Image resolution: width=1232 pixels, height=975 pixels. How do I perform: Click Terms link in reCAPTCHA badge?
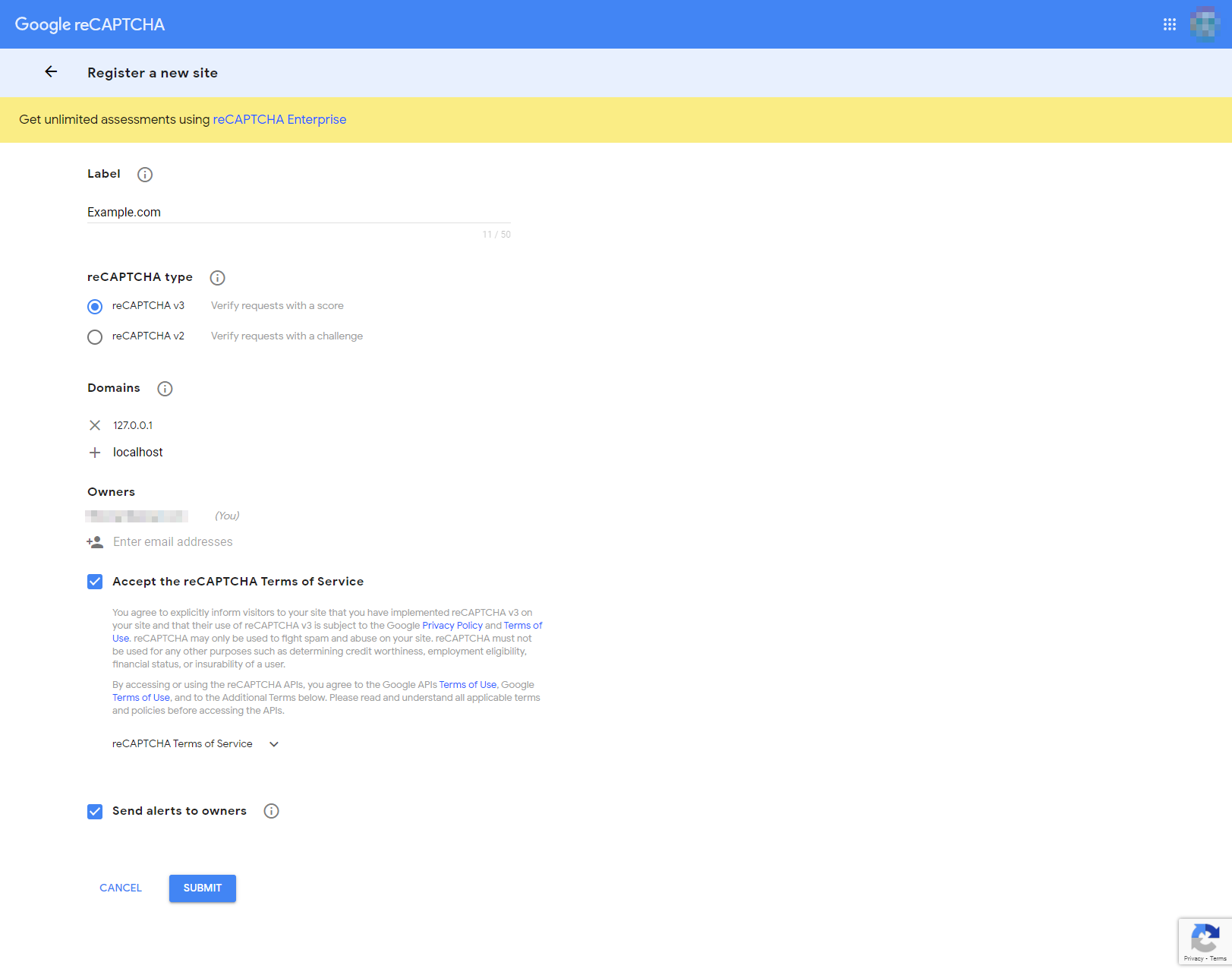click(1218, 959)
